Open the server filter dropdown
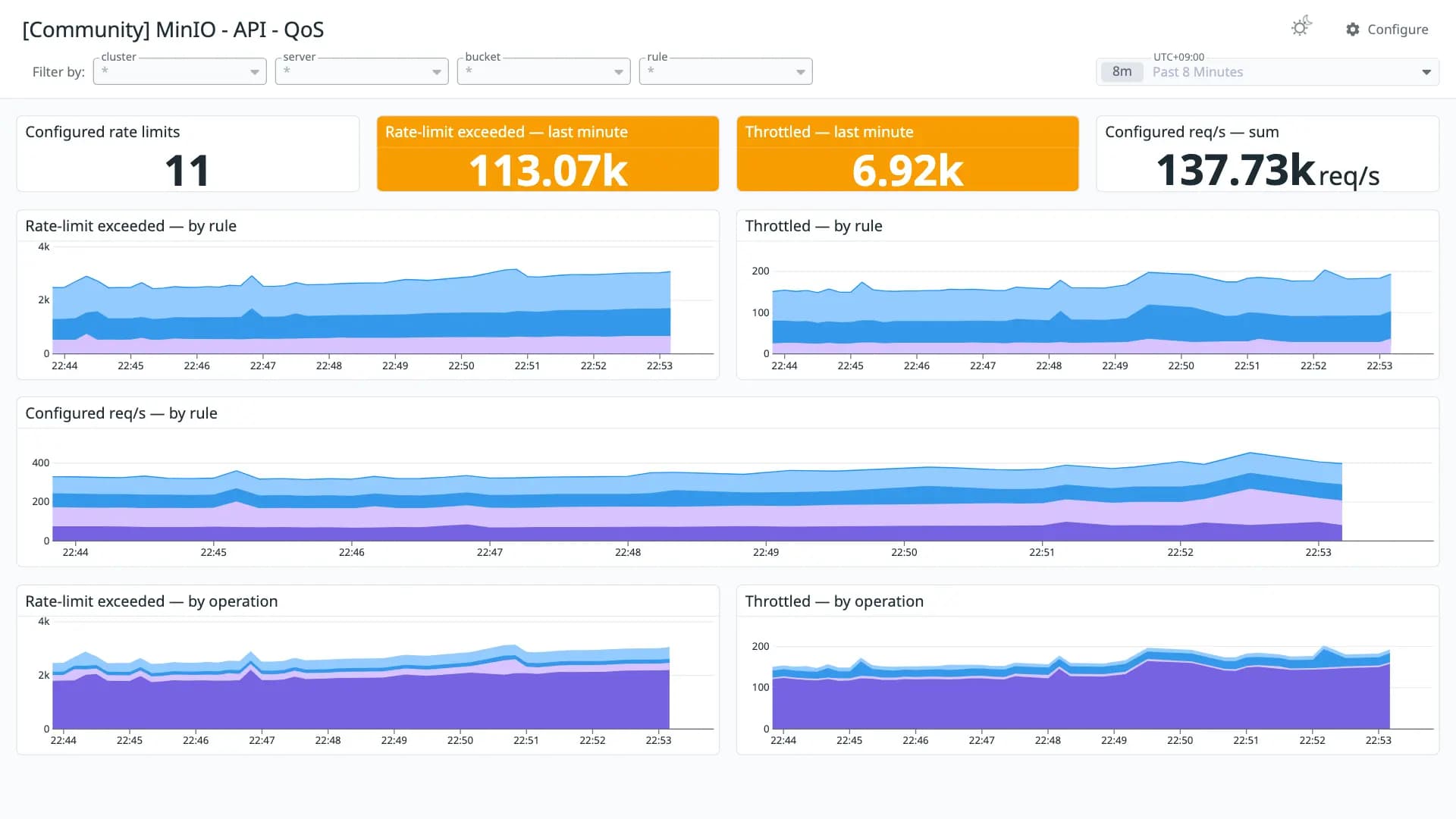The height and width of the screenshot is (819, 1456). (x=362, y=71)
